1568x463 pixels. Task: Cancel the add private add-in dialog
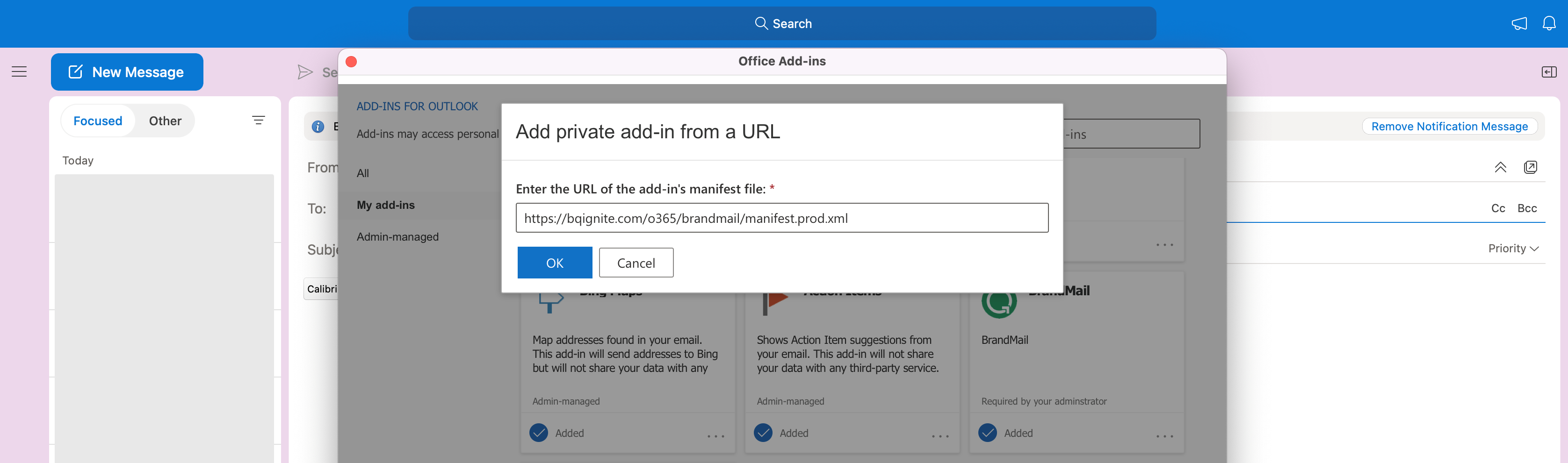[x=636, y=263]
